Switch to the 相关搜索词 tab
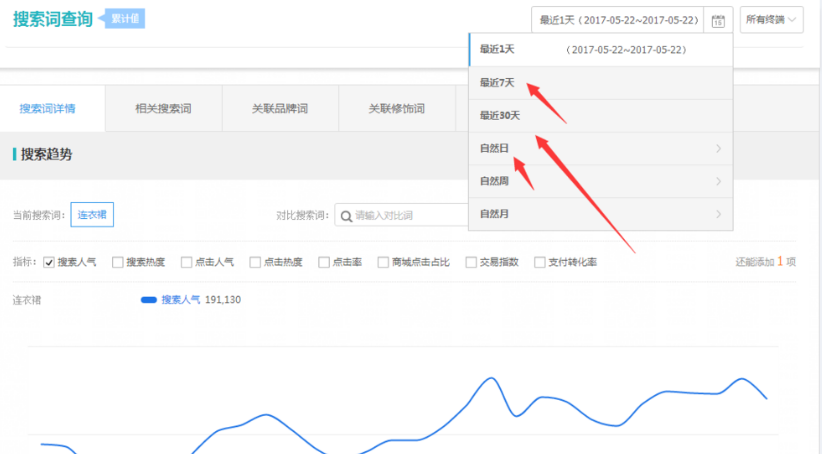 pyautogui.click(x=164, y=109)
